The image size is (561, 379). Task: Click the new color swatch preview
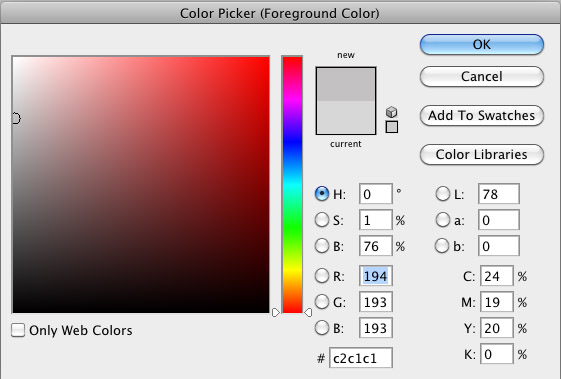click(346, 84)
